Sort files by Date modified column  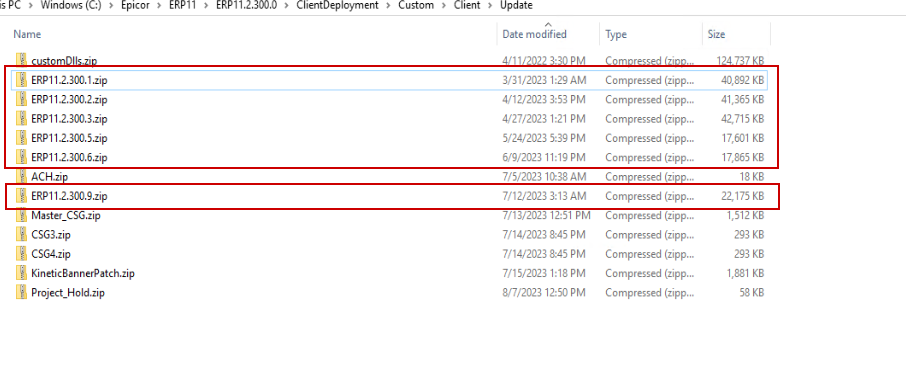[x=534, y=34]
